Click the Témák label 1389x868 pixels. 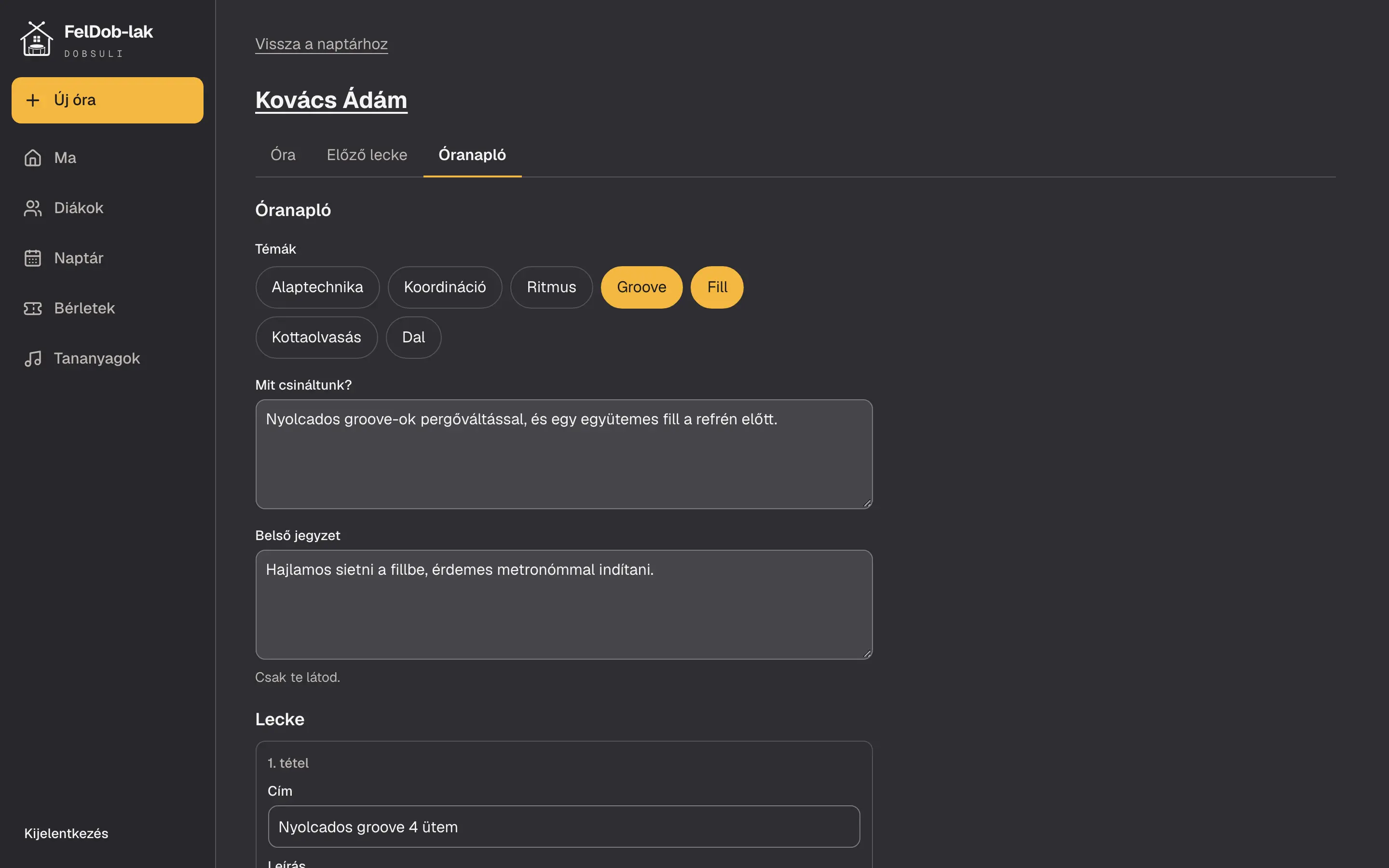tap(275, 249)
